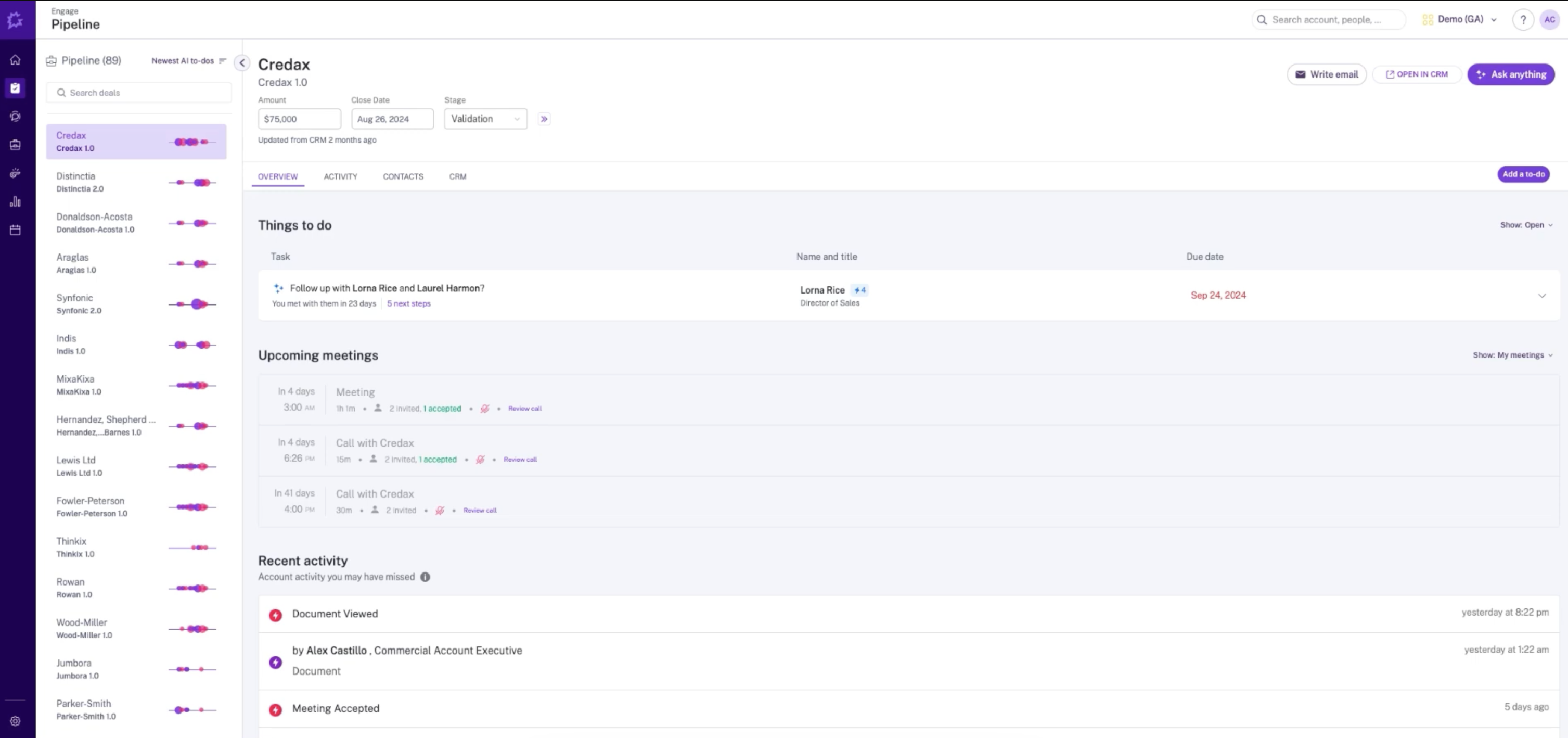Click the crossed-out recording icon for 3:00 AM meeting
The height and width of the screenshot is (738, 1568).
point(484,409)
